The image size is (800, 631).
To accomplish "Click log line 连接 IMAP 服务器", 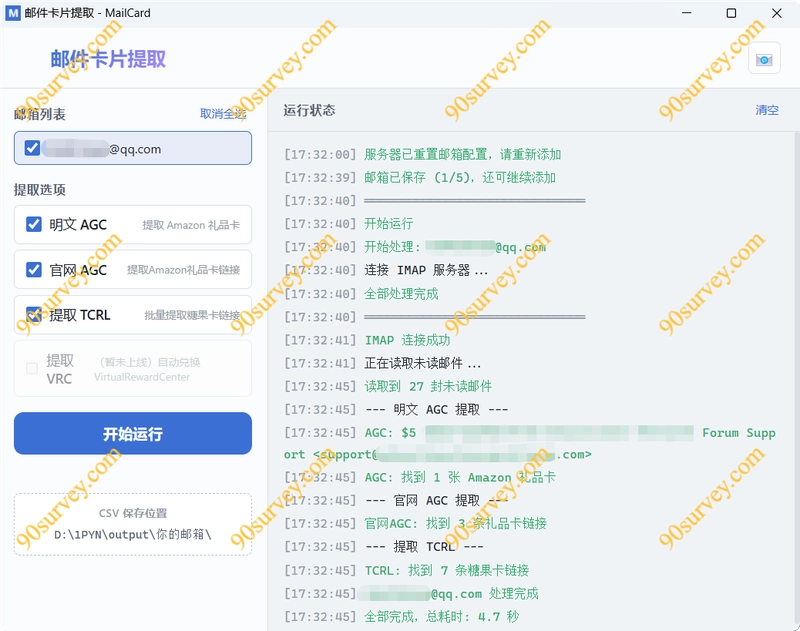I will (426, 270).
